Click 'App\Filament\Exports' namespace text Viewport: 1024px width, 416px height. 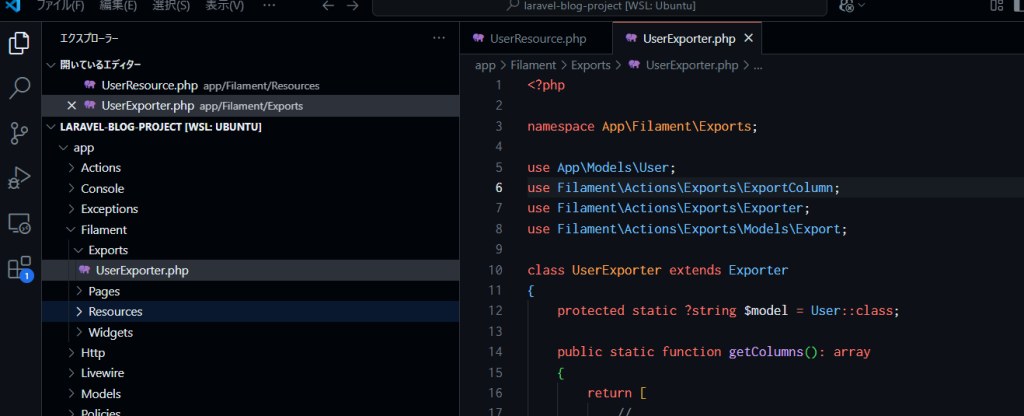[677, 127]
